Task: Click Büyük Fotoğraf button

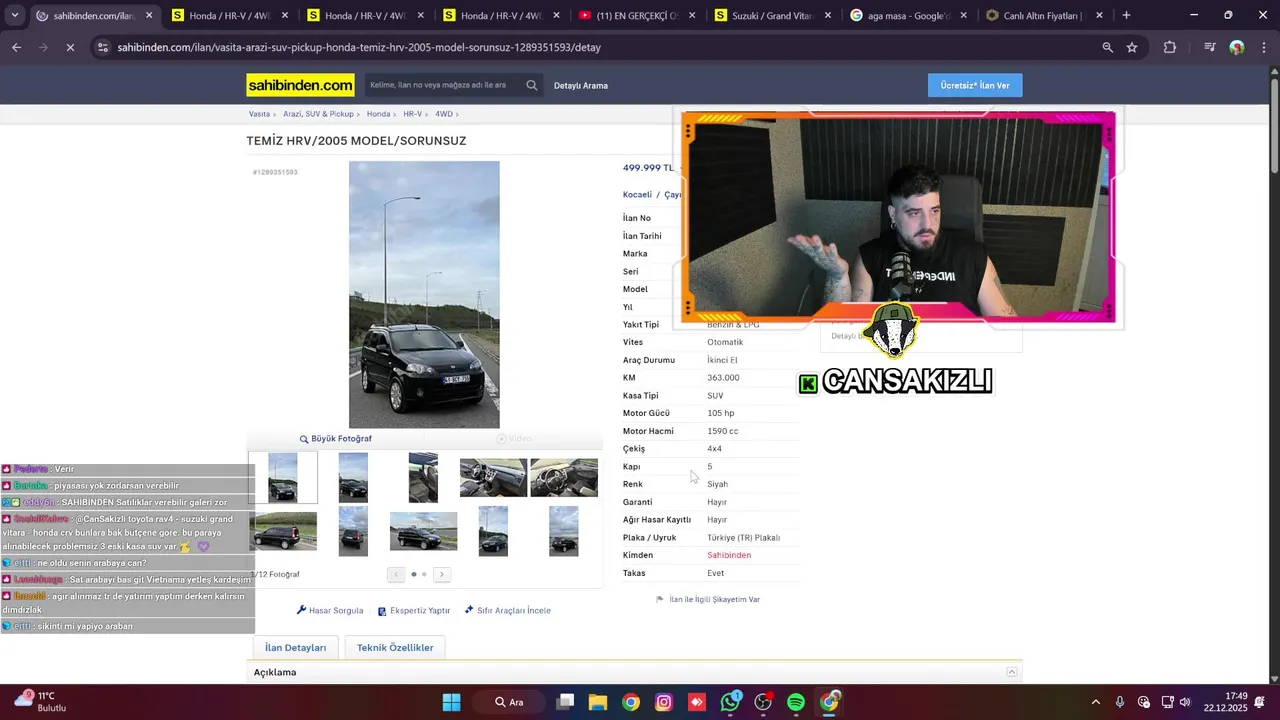Action: click(336, 439)
